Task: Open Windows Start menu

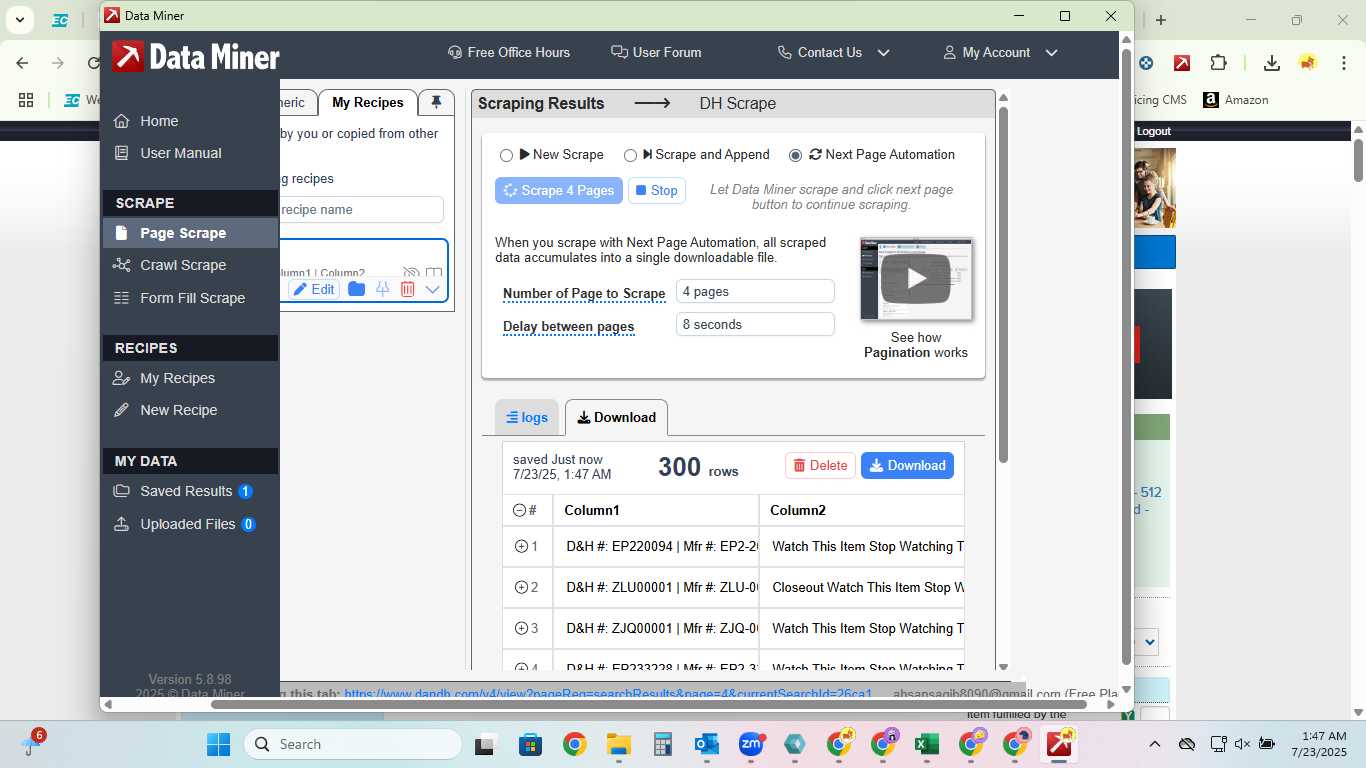Action: coord(218,744)
